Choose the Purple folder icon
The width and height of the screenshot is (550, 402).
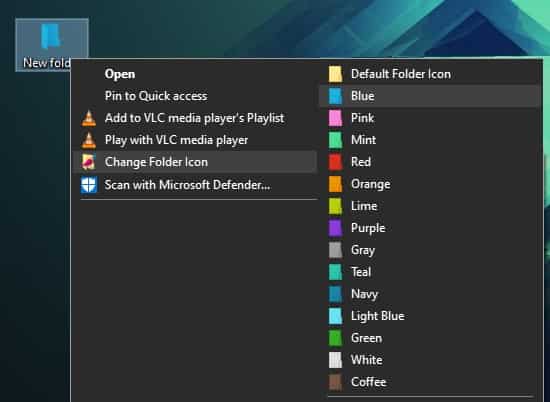click(x=430, y=228)
